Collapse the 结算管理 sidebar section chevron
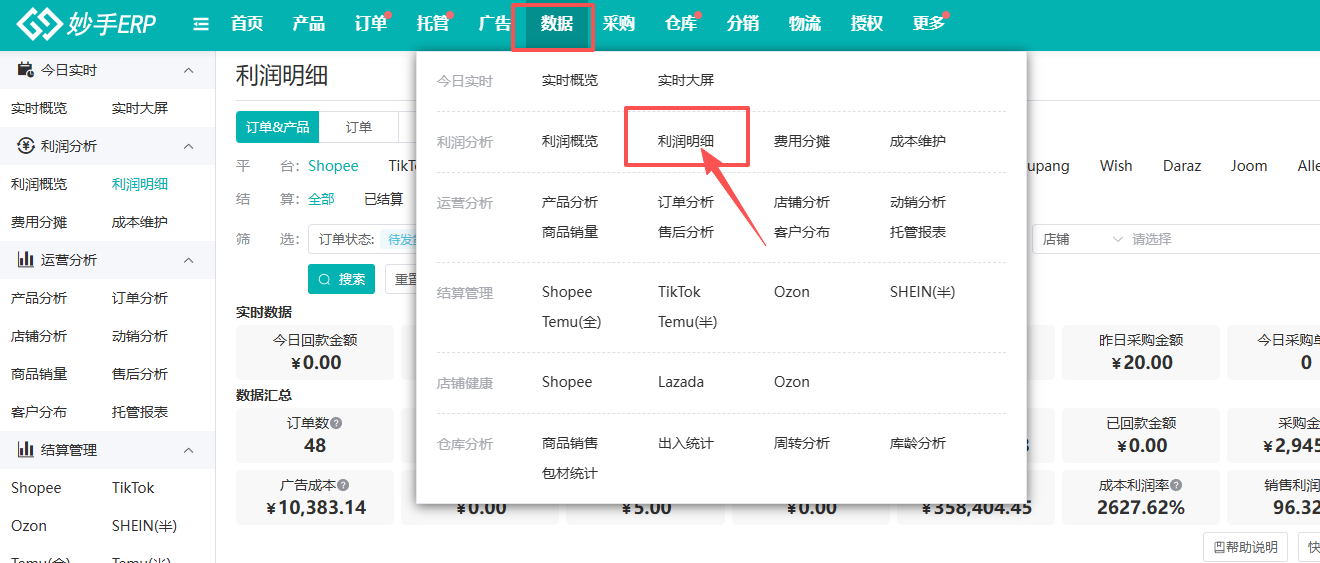1320x563 pixels. point(188,450)
